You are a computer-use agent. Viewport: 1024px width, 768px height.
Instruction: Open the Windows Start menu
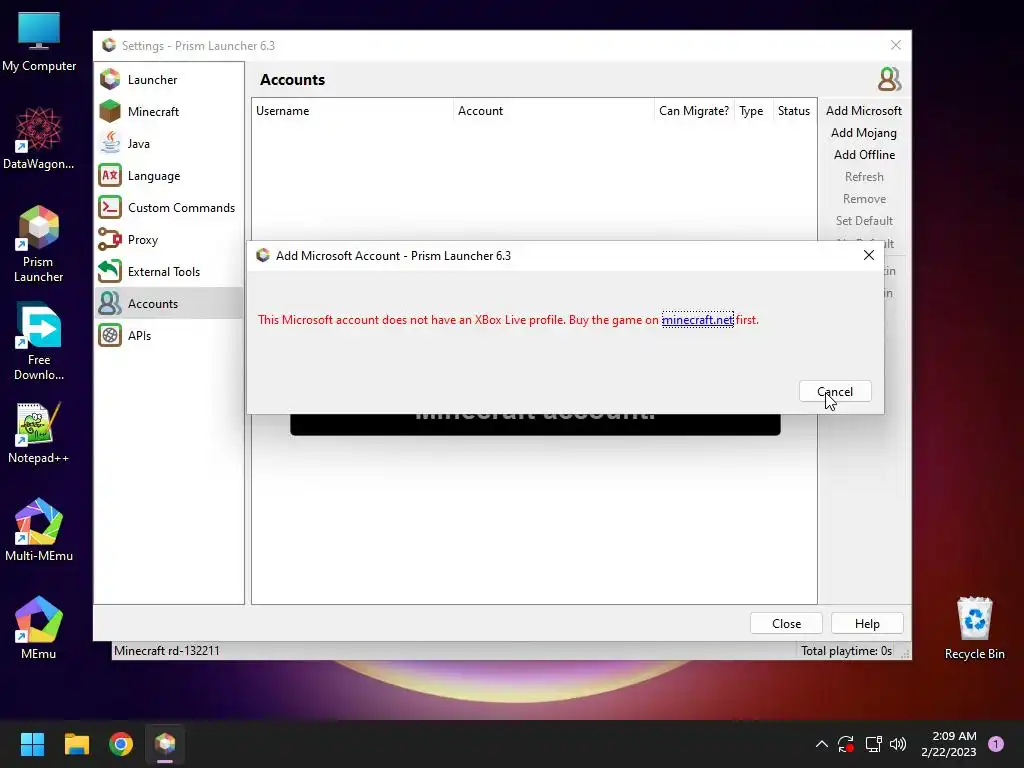click(32, 744)
